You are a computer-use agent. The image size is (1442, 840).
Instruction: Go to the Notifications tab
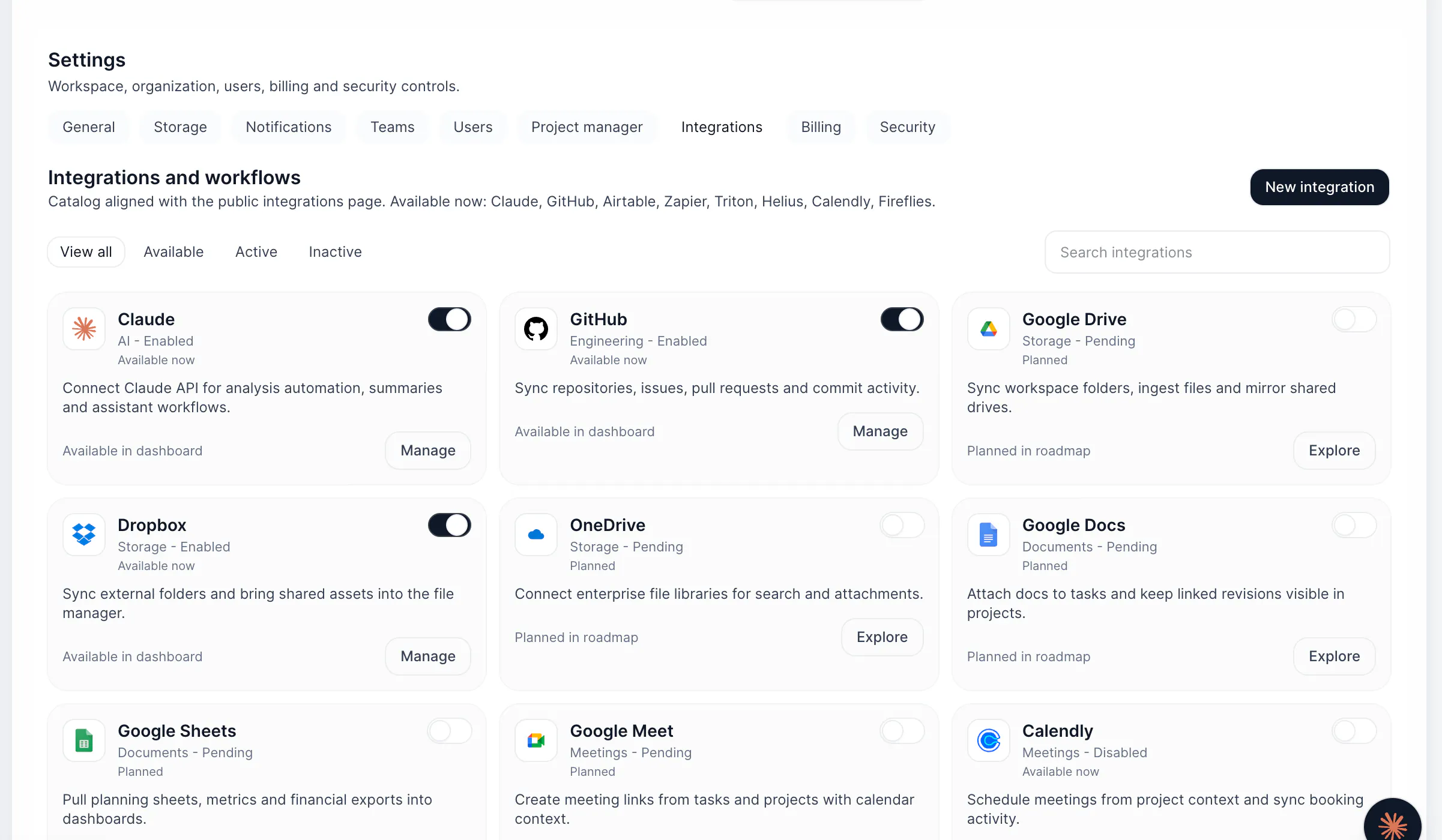[x=289, y=127]
